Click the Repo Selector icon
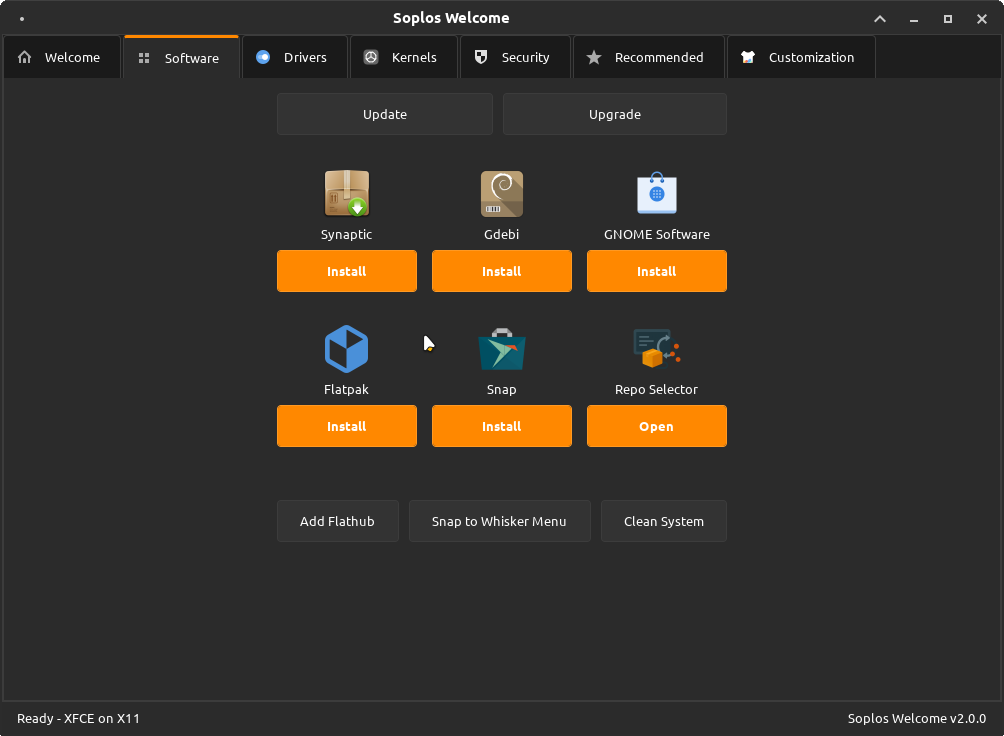The height and width of the screenshot is (736, 1004). click(656, 348)
